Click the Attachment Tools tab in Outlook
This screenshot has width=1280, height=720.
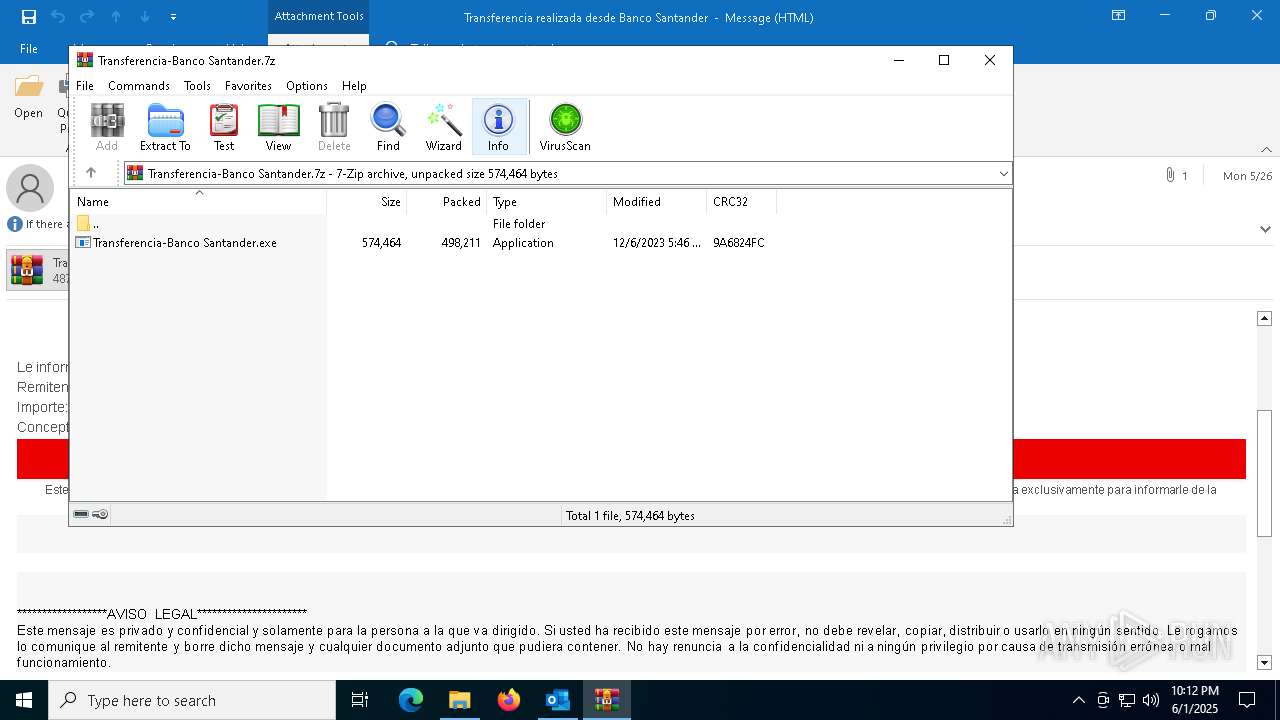coord(319,16)
